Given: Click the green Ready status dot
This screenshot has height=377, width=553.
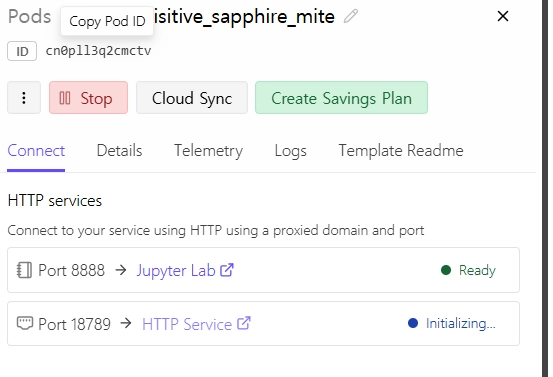Looking at the screenshot, I should (x=446, y=270).
